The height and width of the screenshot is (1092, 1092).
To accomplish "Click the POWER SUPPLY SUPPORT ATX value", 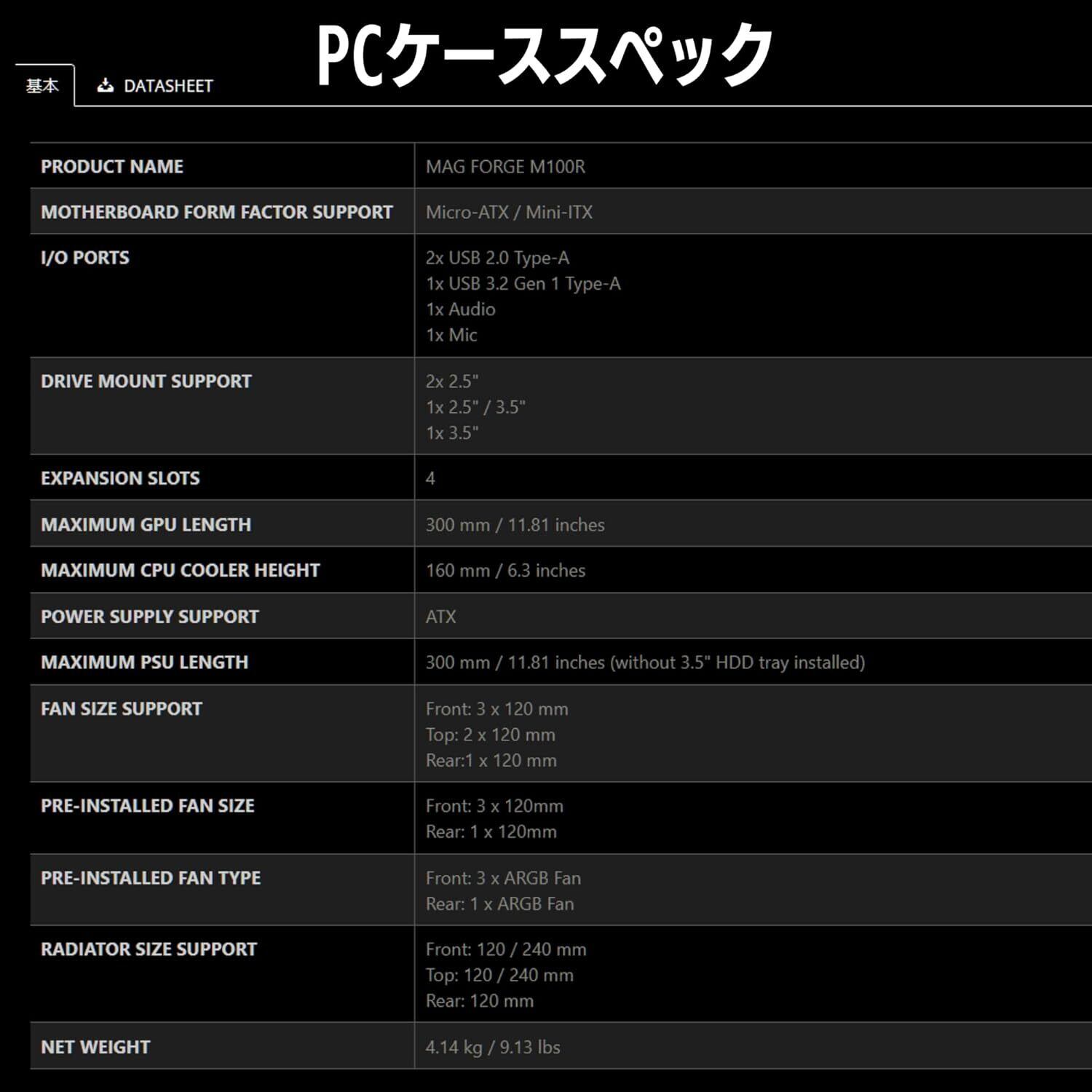I will [x=441, y=617].
